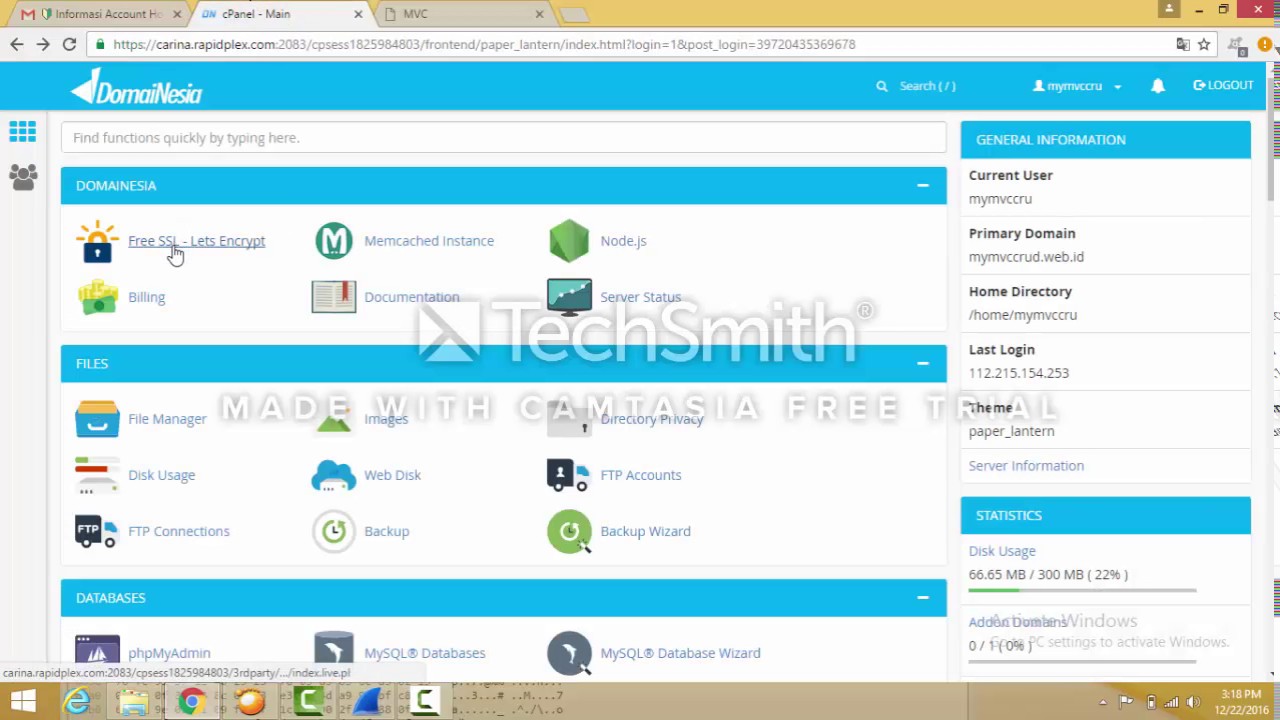This screenshot has height=720, width=1280.
Task: Open the Web Disk cloud icon
Action: [334, 475]
